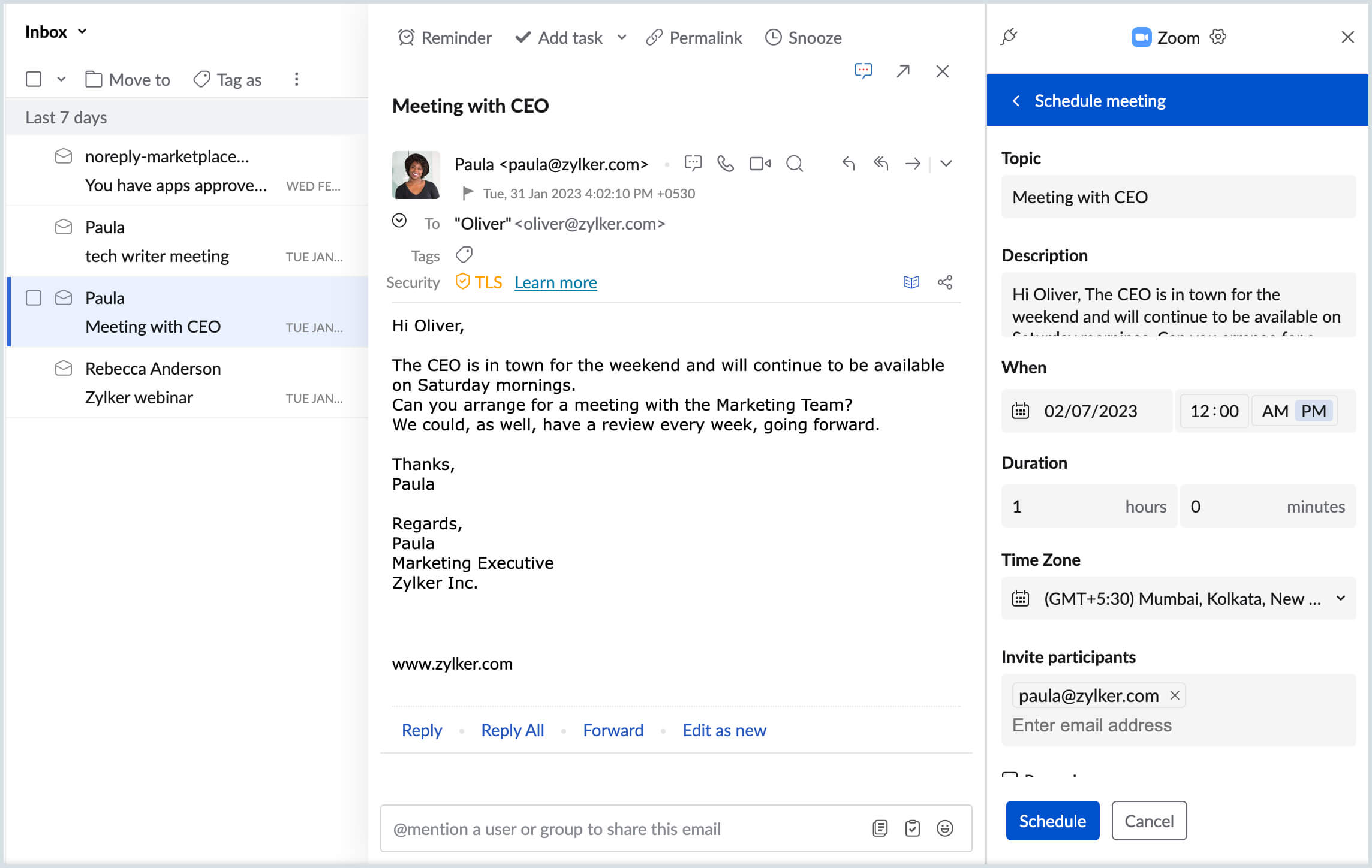Click the search magnifier icon in email header

tap(794, 164)
